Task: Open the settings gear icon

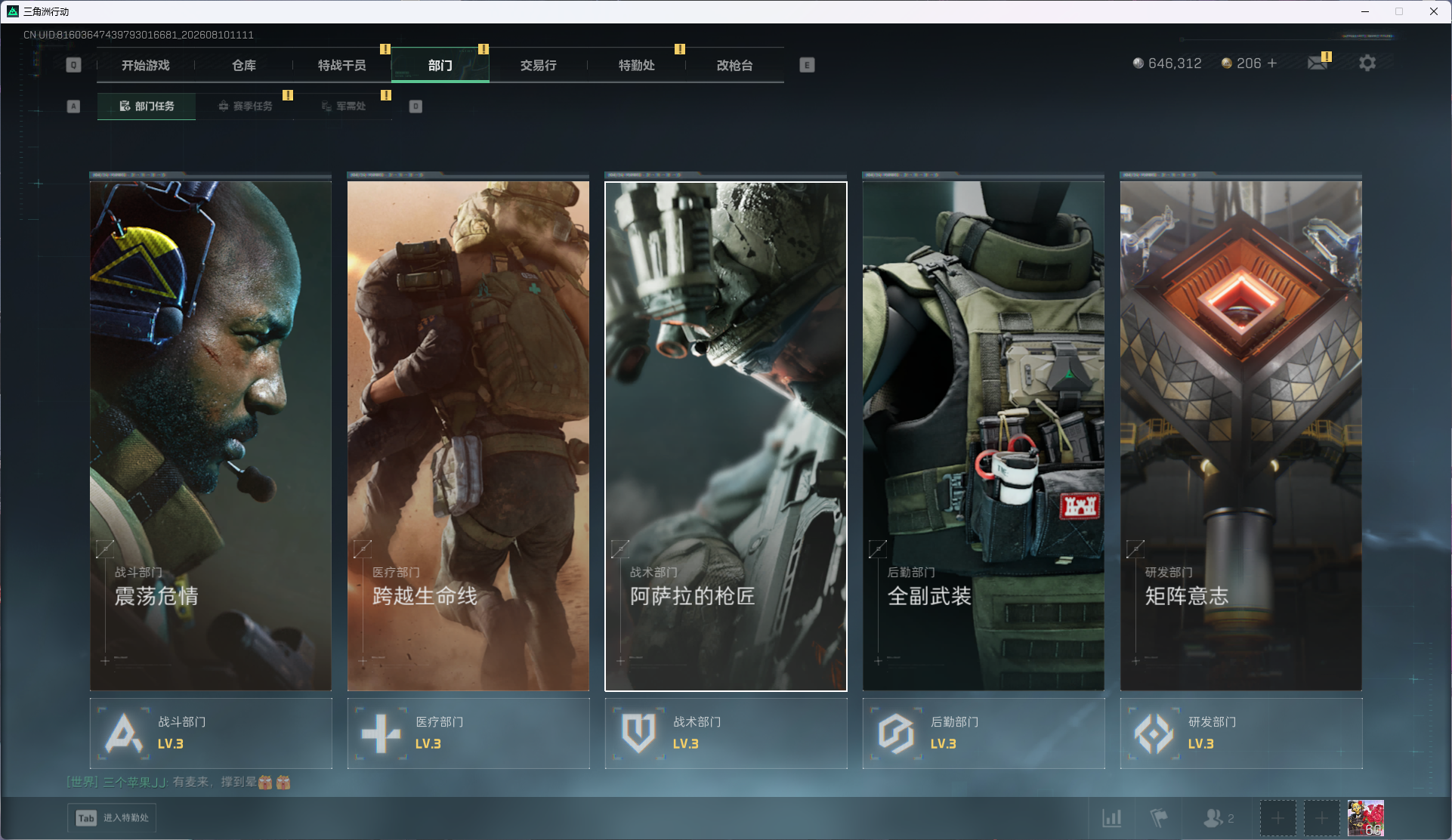Action: [x=1367, y=63]
